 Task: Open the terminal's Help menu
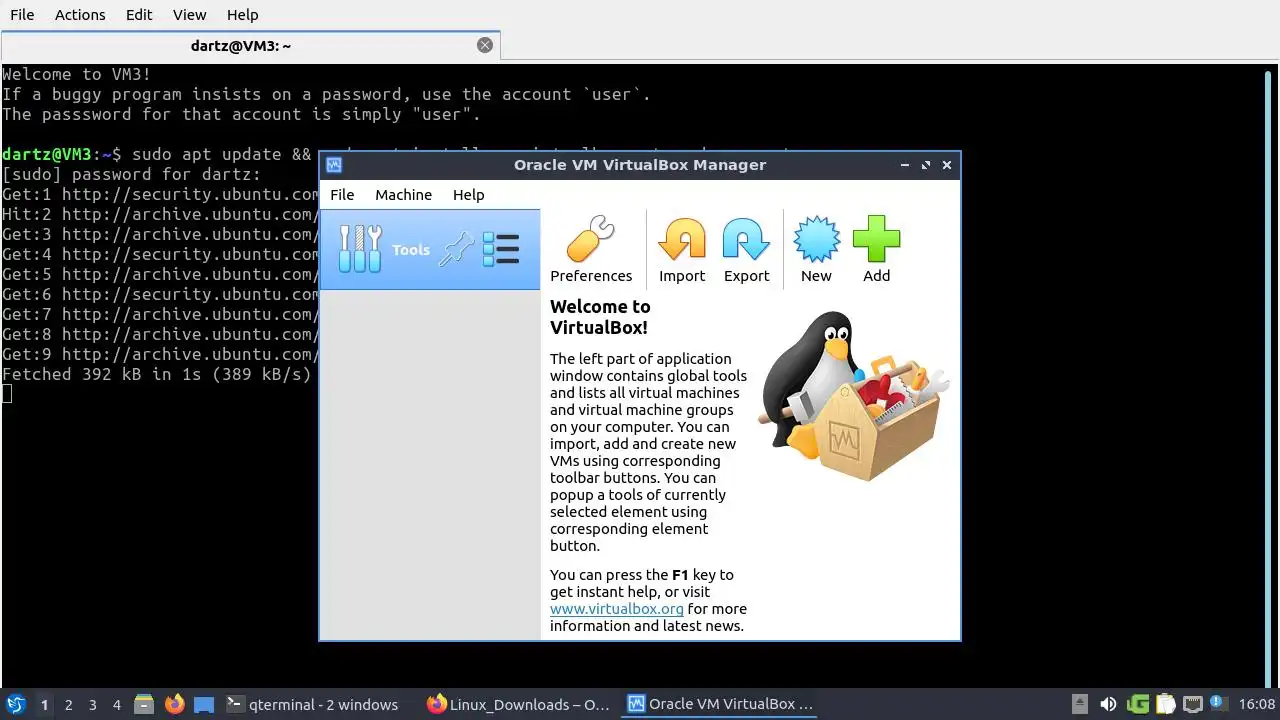pos(242,15)
